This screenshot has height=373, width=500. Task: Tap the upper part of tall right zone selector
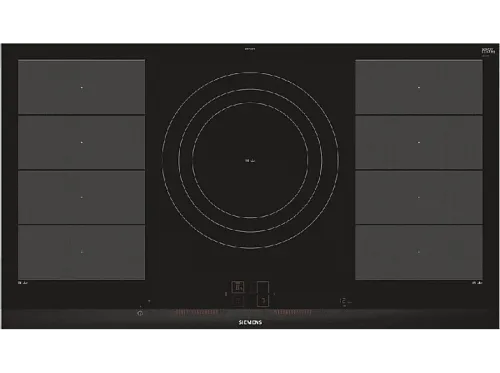pyautogui.click(x=263, y=287)
